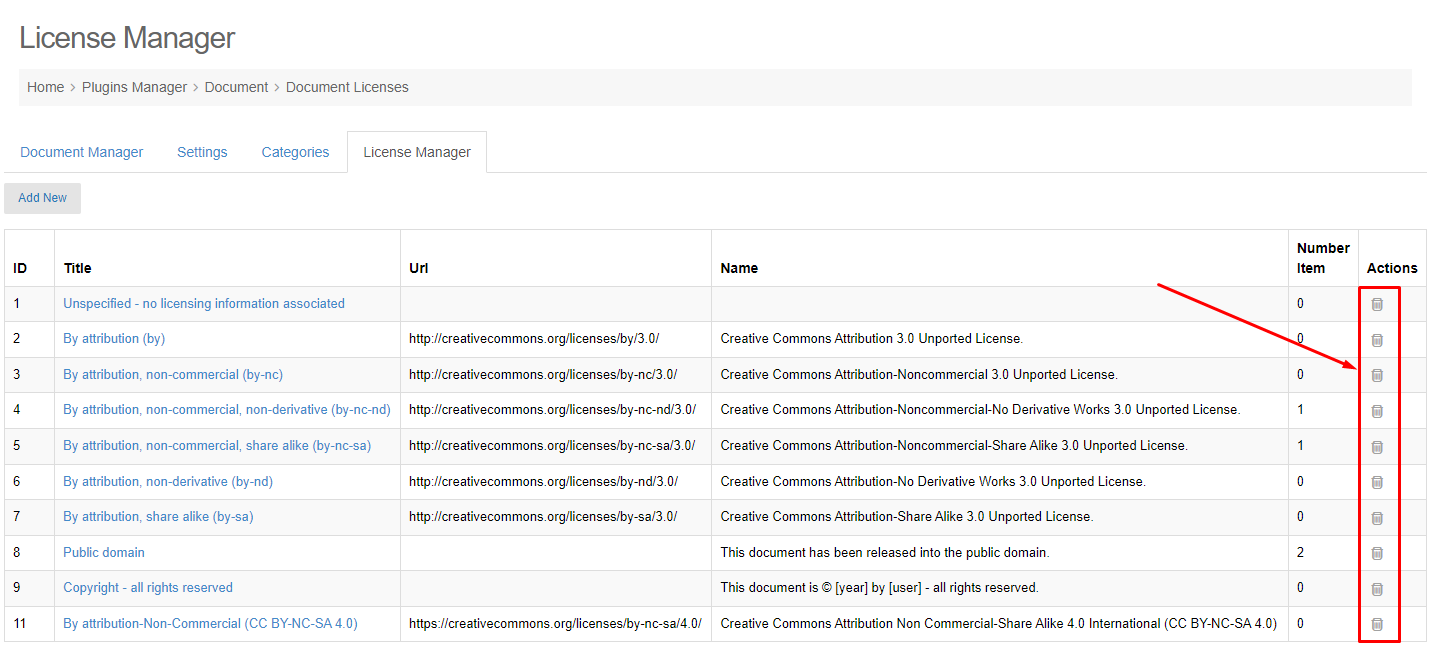
Task: Click the Public domain title link
Action: coord(104,552)
